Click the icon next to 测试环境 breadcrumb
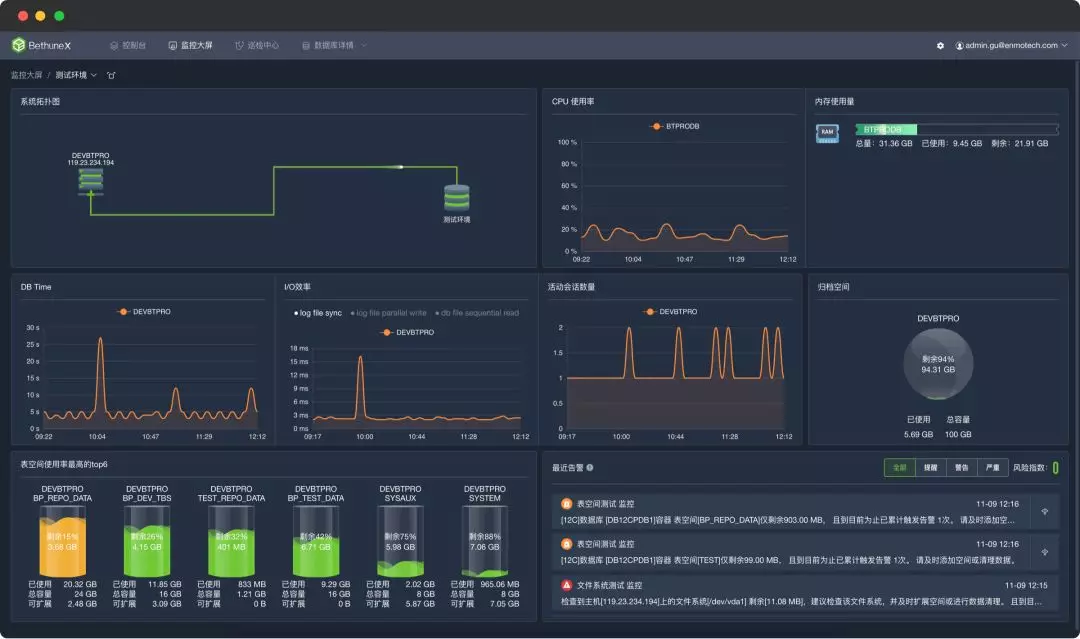The width and height of the screenshot is (1080, 639). click(111, 75)
